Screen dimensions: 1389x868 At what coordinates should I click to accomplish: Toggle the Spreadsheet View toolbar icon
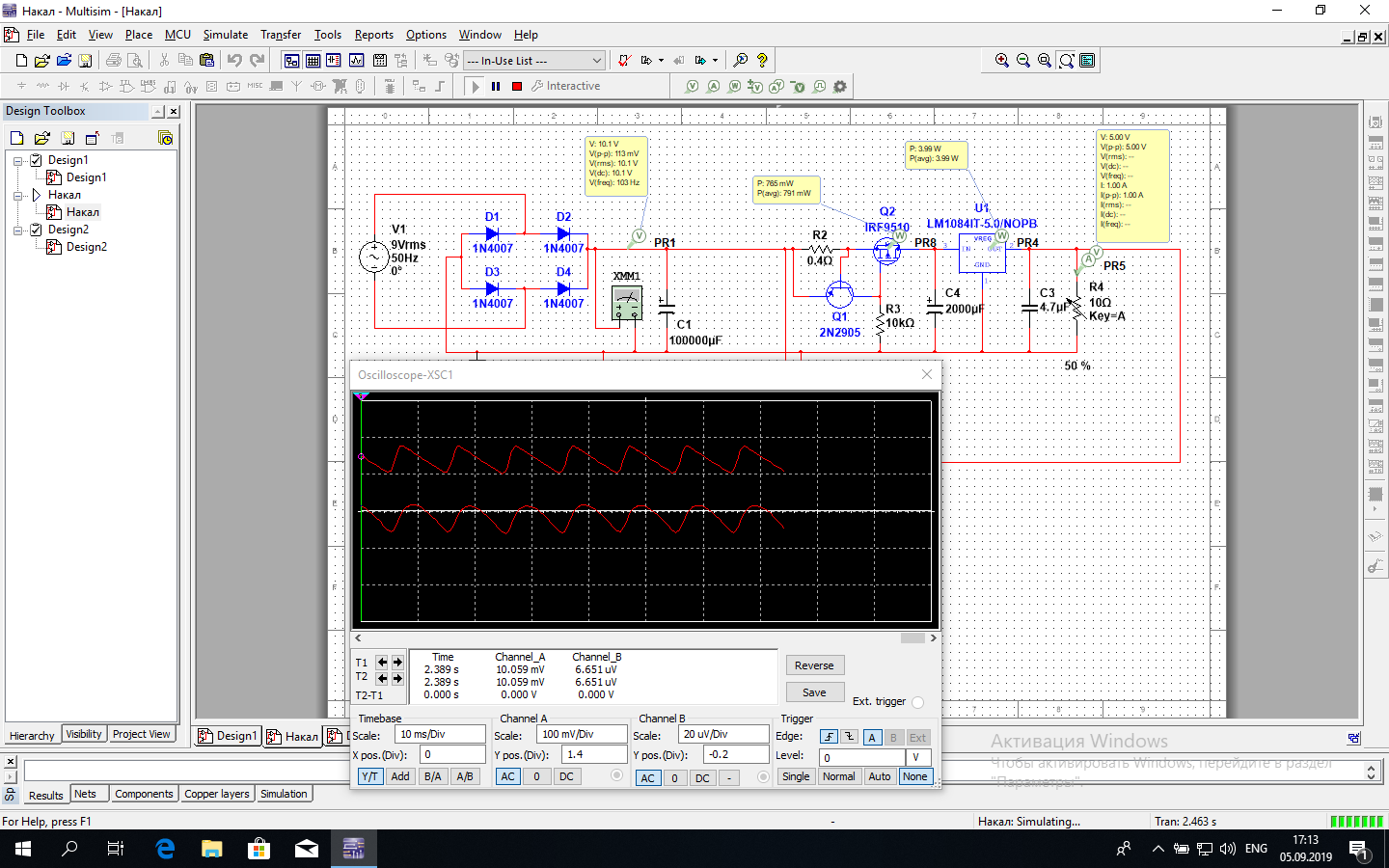313,60
